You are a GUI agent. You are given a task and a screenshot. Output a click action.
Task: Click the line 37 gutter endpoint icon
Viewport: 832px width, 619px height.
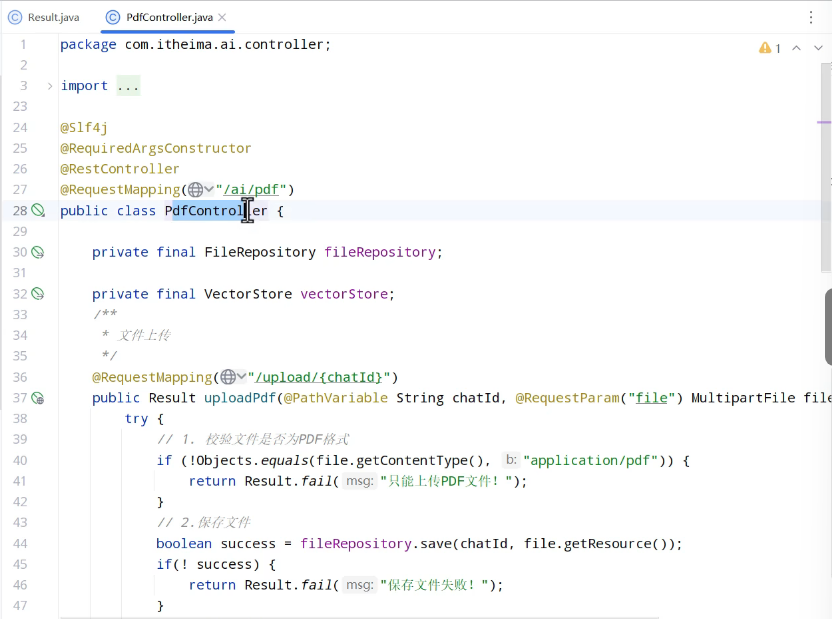38,398
